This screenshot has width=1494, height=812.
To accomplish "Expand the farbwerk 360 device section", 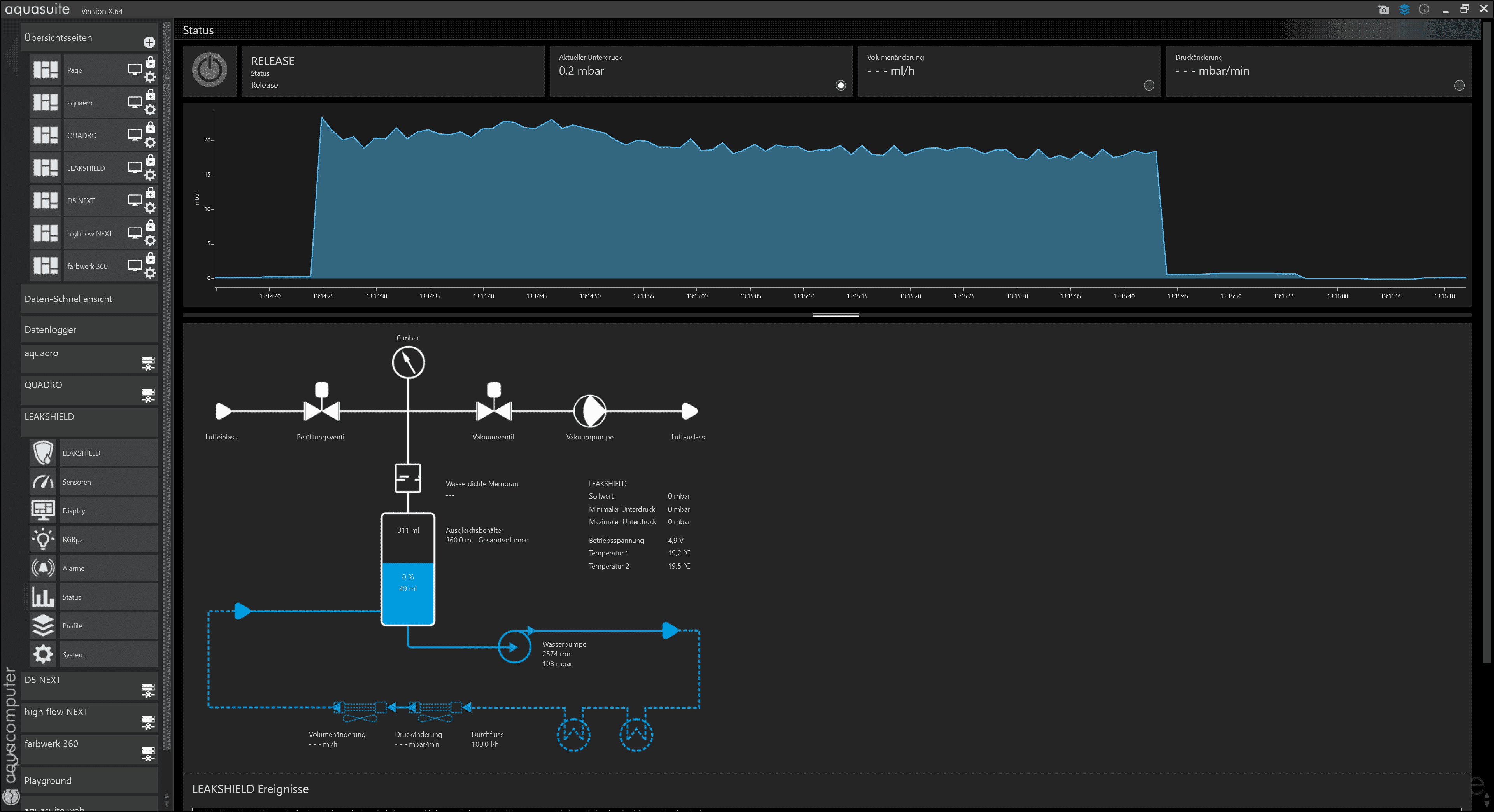I will click(89, 750).
